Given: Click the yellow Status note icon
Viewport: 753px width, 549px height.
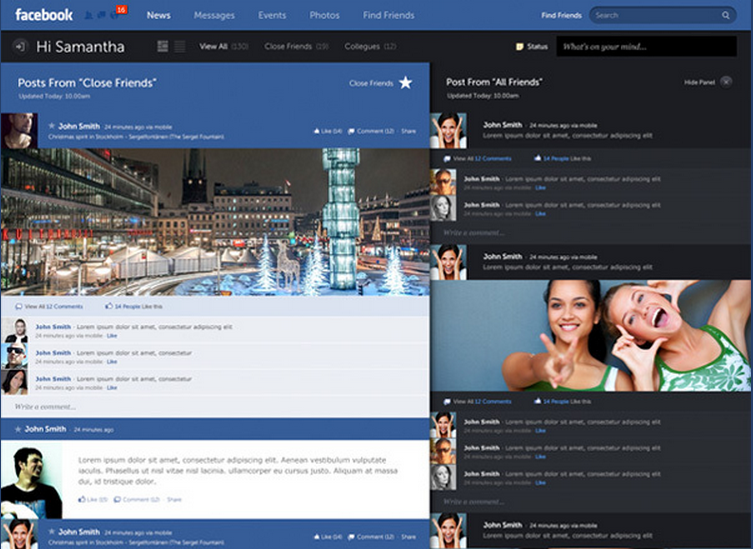Looking at the screenshot, I should [x=519, y=47].
